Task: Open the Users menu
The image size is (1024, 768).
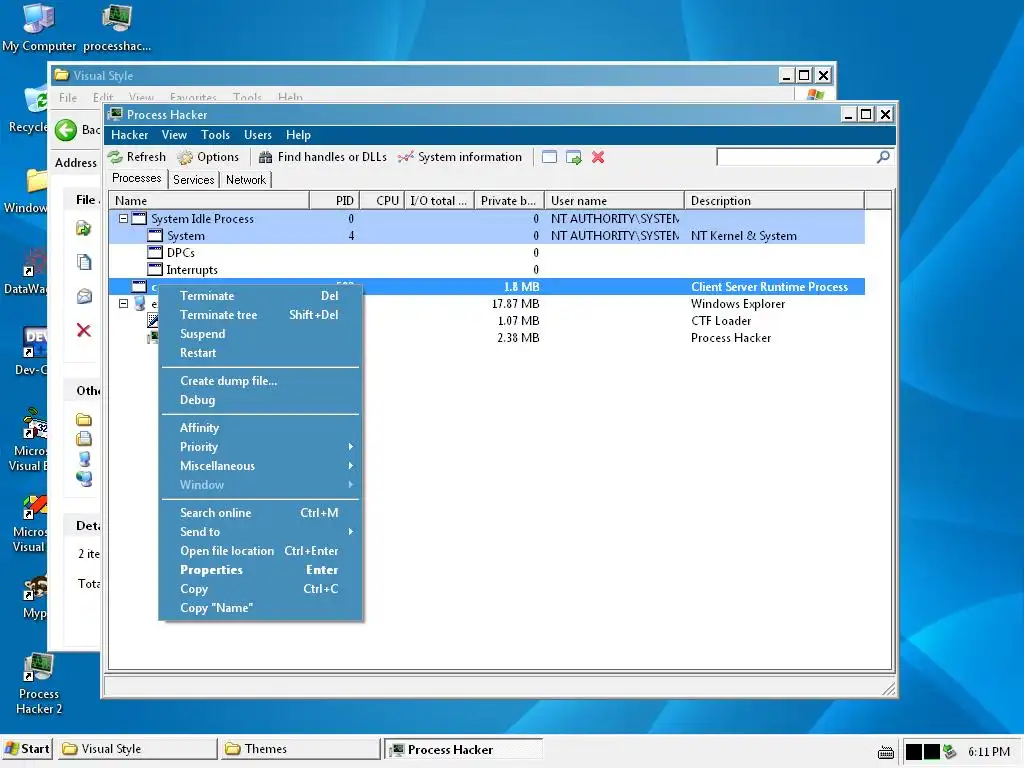Action: 258,135
